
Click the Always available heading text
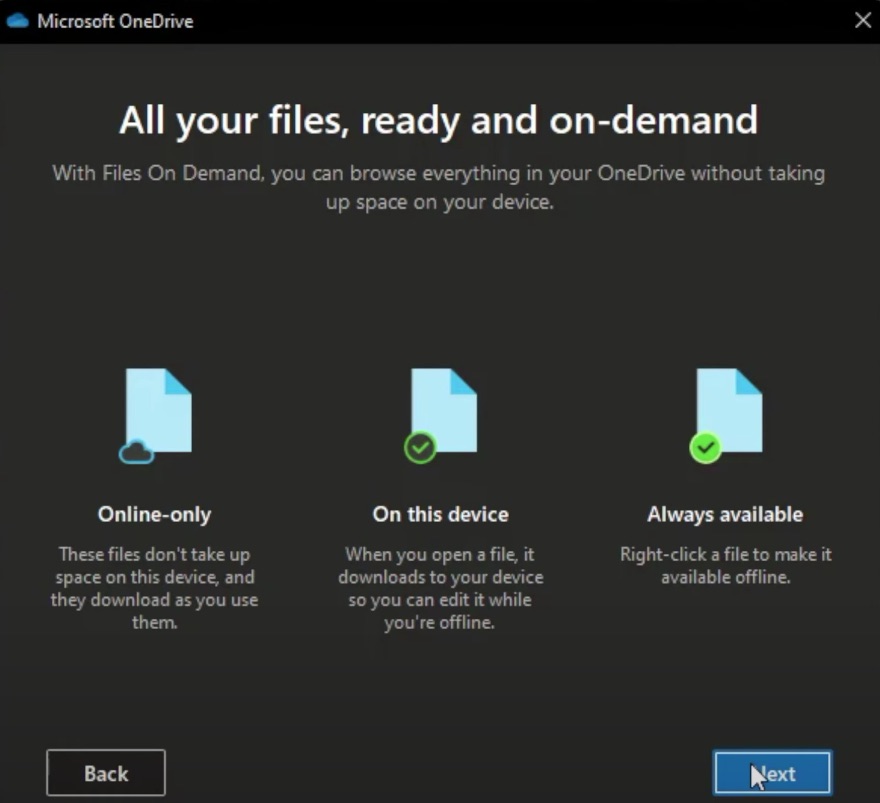(725, 514)
